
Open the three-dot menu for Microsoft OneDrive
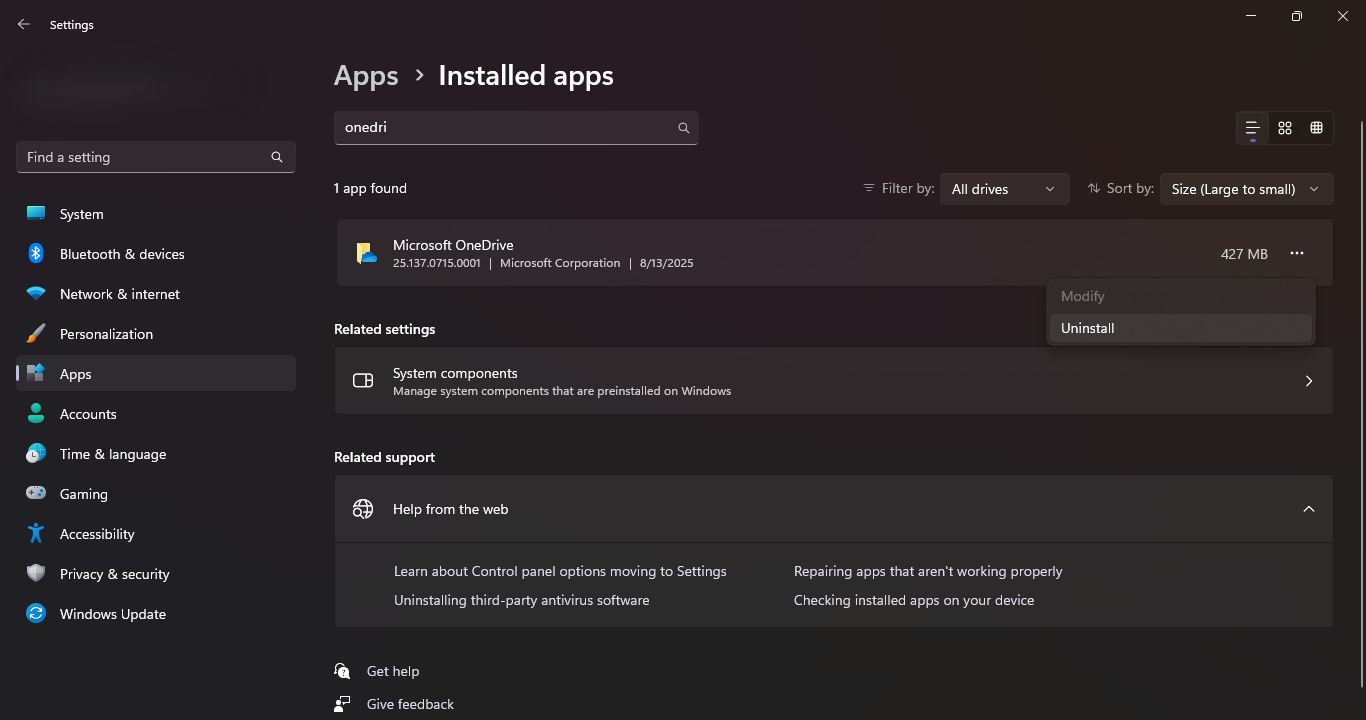(1297, 254)
